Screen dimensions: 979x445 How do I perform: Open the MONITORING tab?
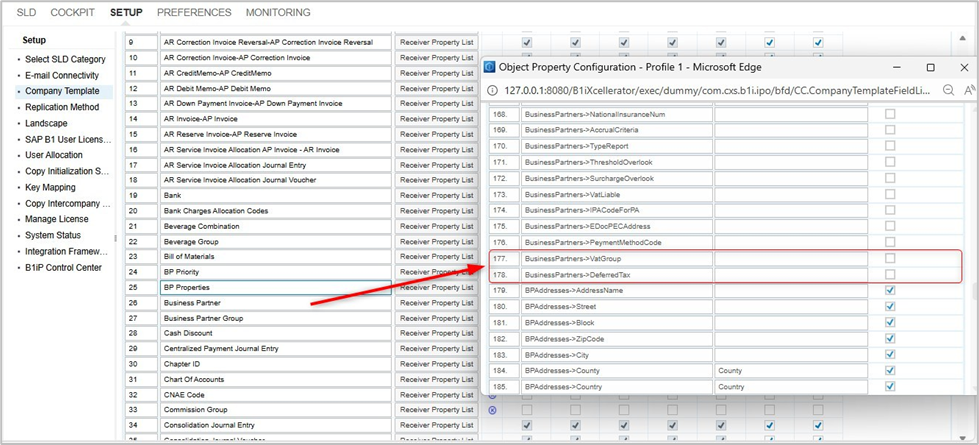click(x=278, y=13)
